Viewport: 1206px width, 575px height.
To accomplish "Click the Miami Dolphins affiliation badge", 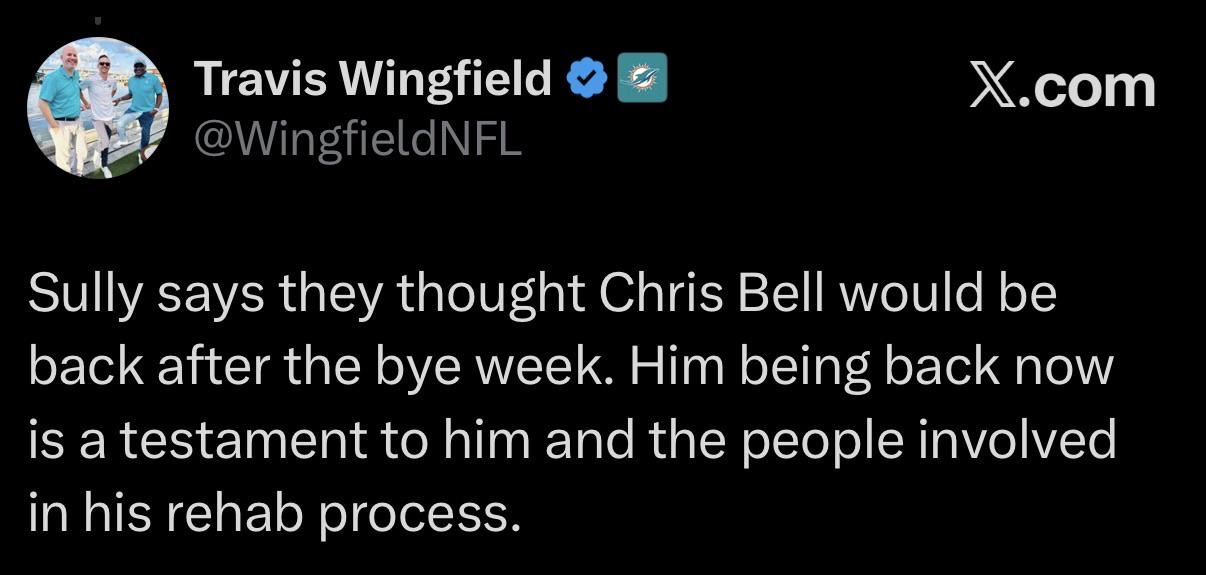I will [x=642, y=80].
